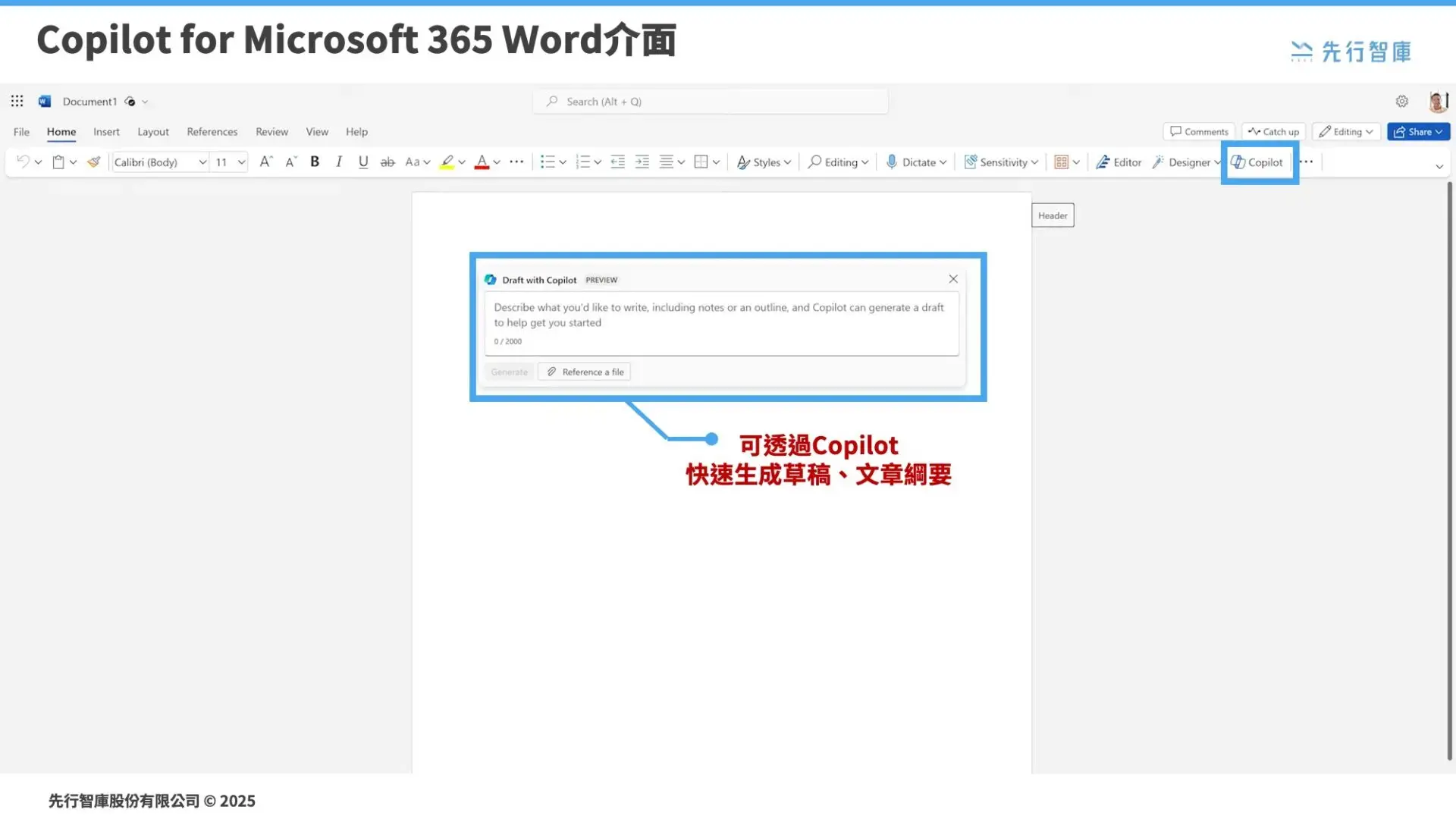This screenshot has width=1456, height=819.
Task: Click the text alignment icon
Action: click(667, 162)
